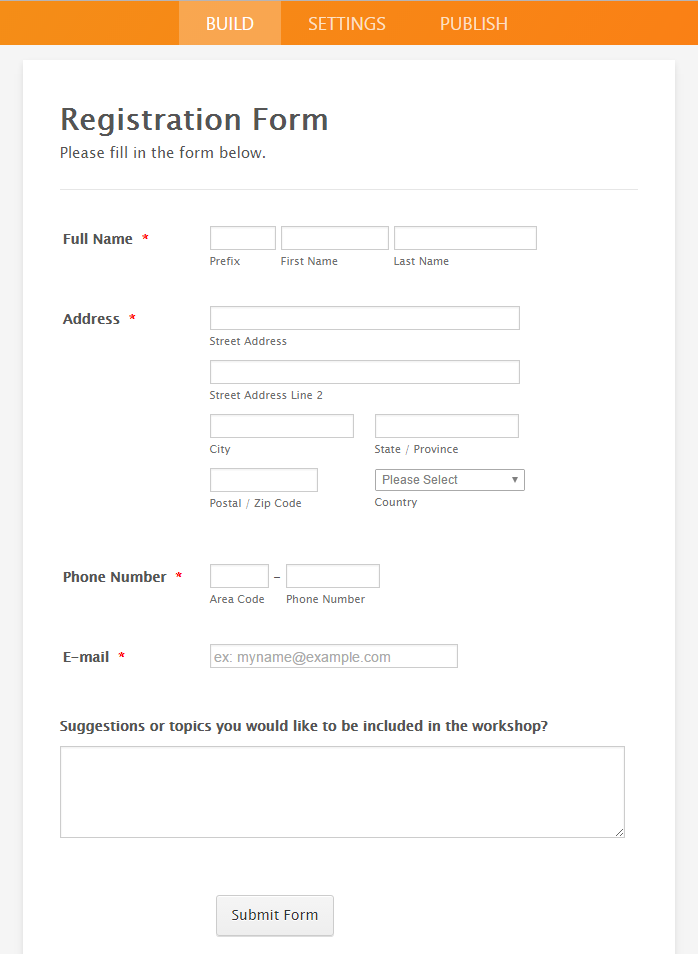
Task: Click the 'Please fill in the form below' subheading
Action: (x=163, y=153)
